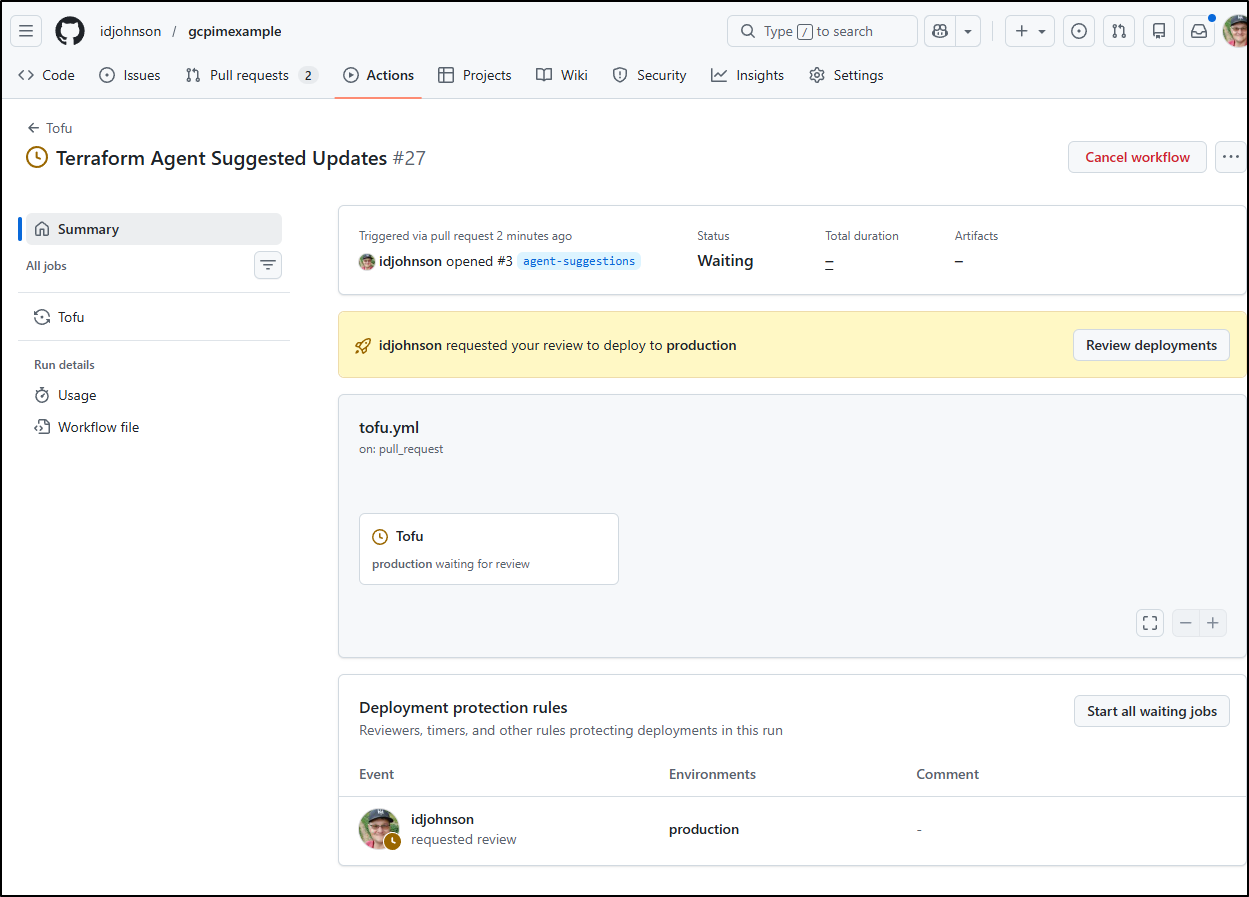Open pull requests icon in header
The width and height of the screenshot is (1249, 897).
[x=1119, y=31]
